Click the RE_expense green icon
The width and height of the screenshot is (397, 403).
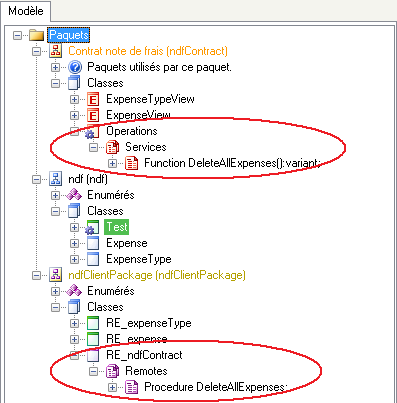93,339
